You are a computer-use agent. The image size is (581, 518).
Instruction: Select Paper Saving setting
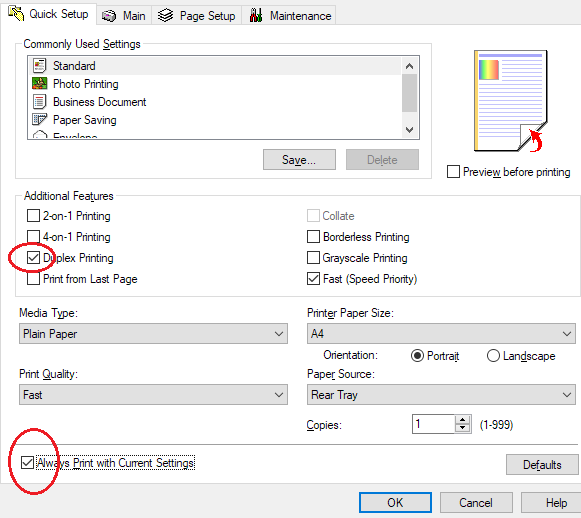215,120
